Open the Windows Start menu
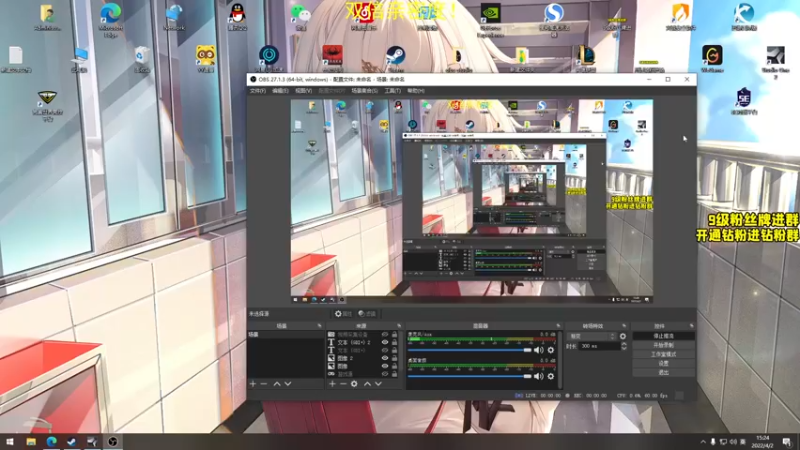The image size is (800, 450). coord(10,441)
